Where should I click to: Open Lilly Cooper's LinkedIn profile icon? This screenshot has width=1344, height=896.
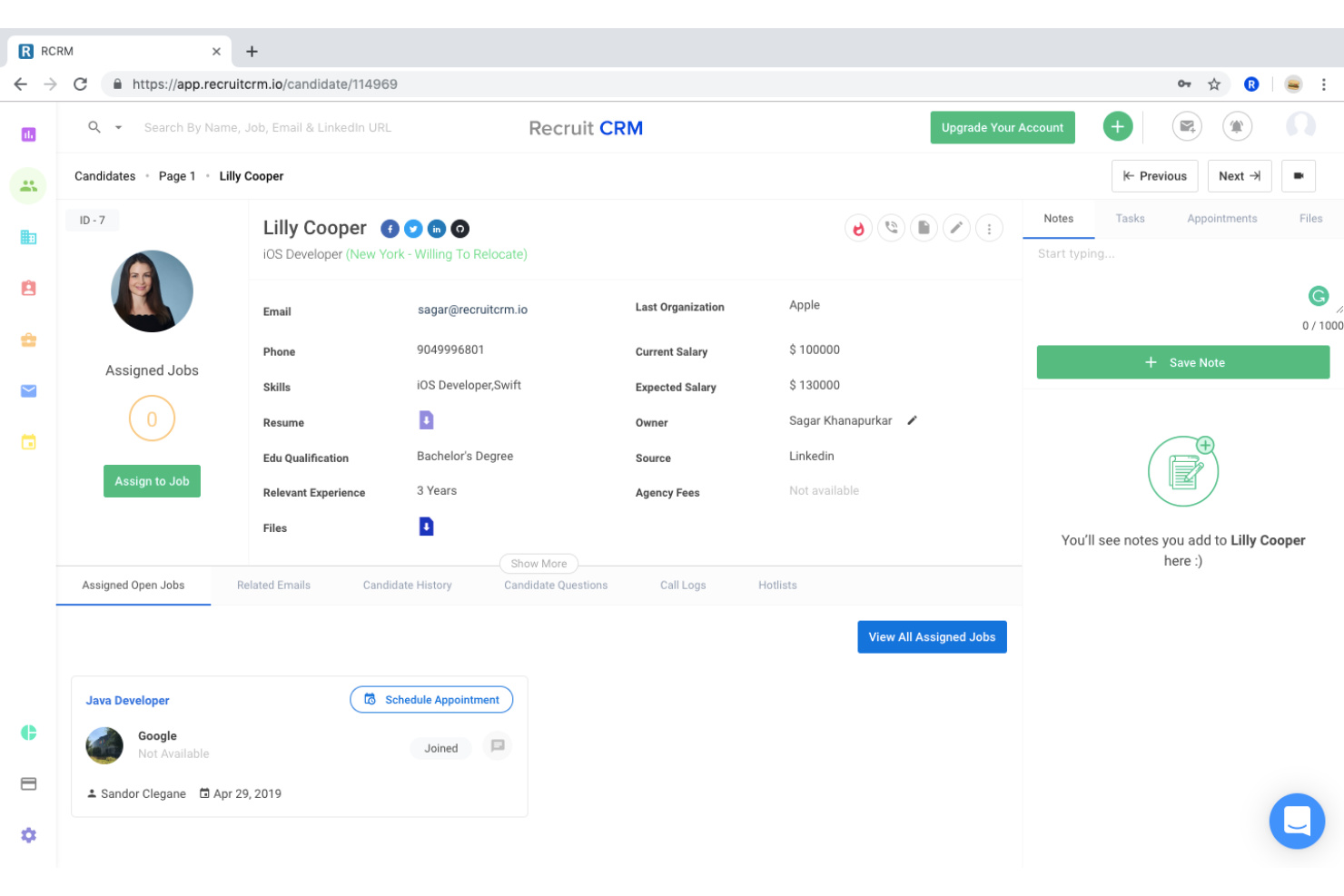[437, 229]
